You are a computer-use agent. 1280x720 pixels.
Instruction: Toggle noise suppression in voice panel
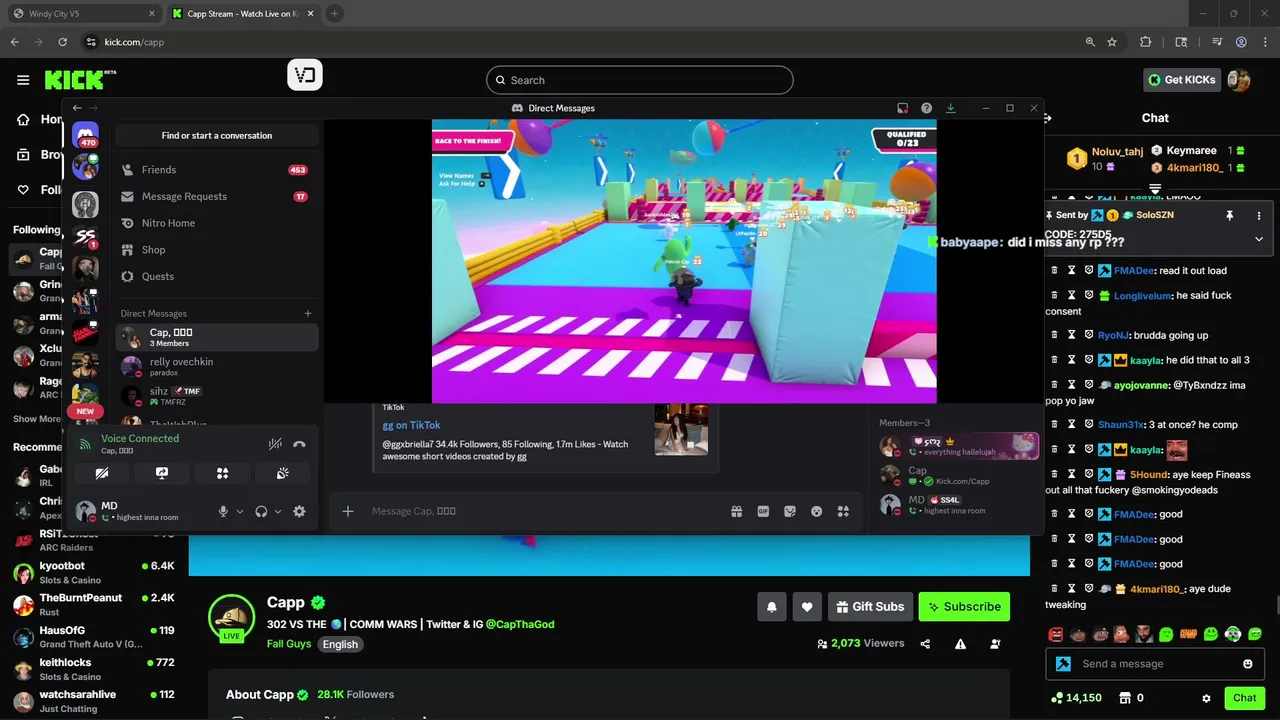275,444
